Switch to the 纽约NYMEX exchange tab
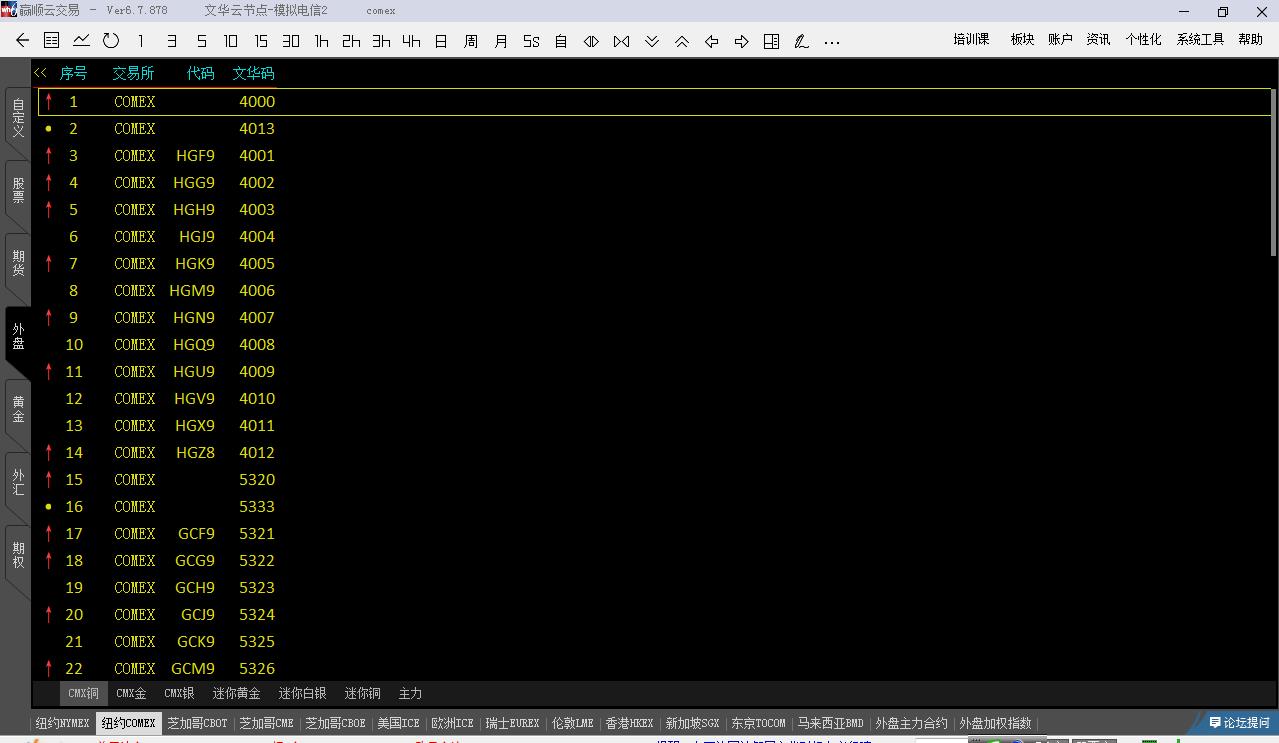The height and width of the screenshot is (743, 1279). coord(62,723)
